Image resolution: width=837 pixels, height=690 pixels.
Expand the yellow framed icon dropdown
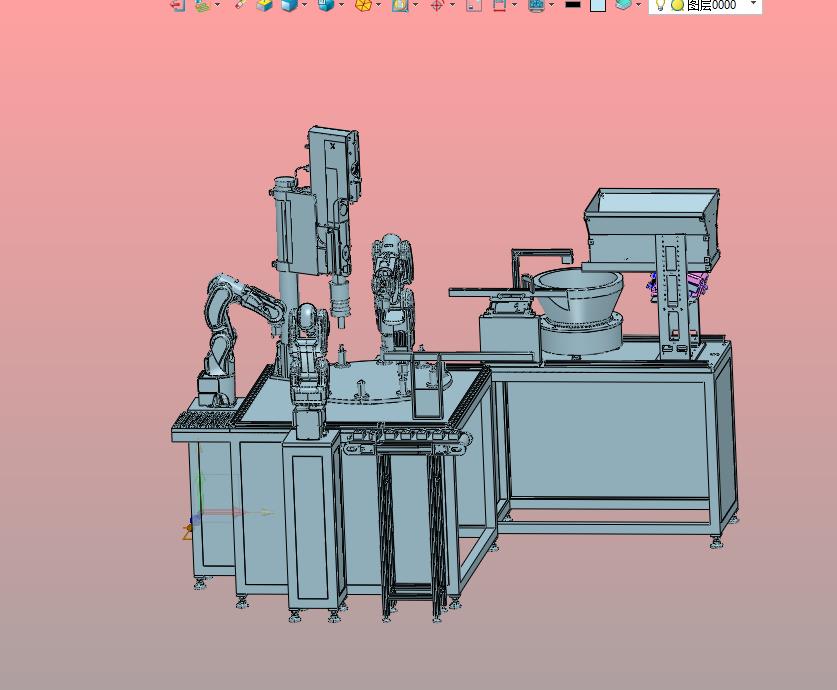[415, 5]
